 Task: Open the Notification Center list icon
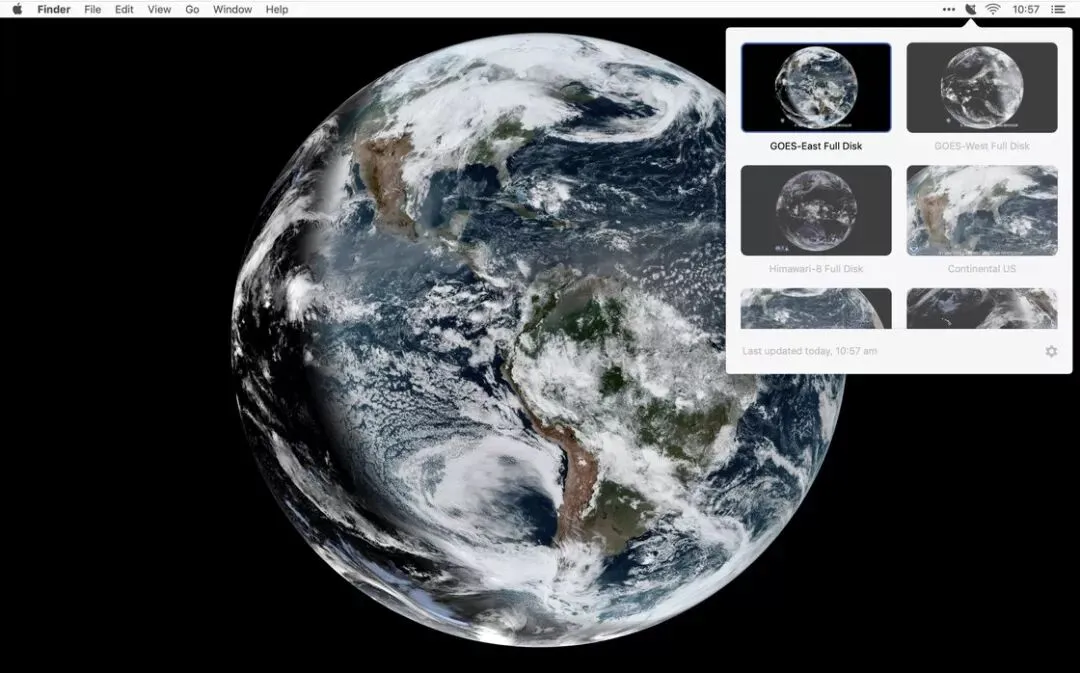pyautogui.click(x=1058, y=10)
